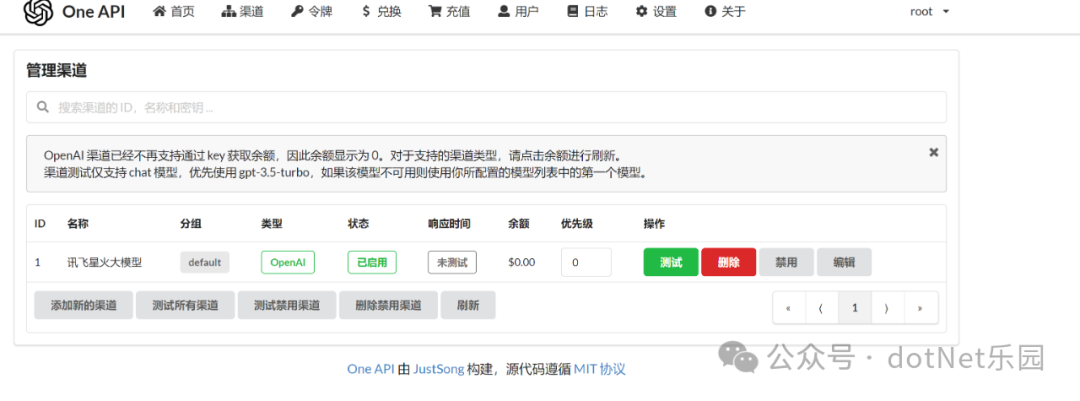Sort by the 响应时间 column header

pos(449,224)
